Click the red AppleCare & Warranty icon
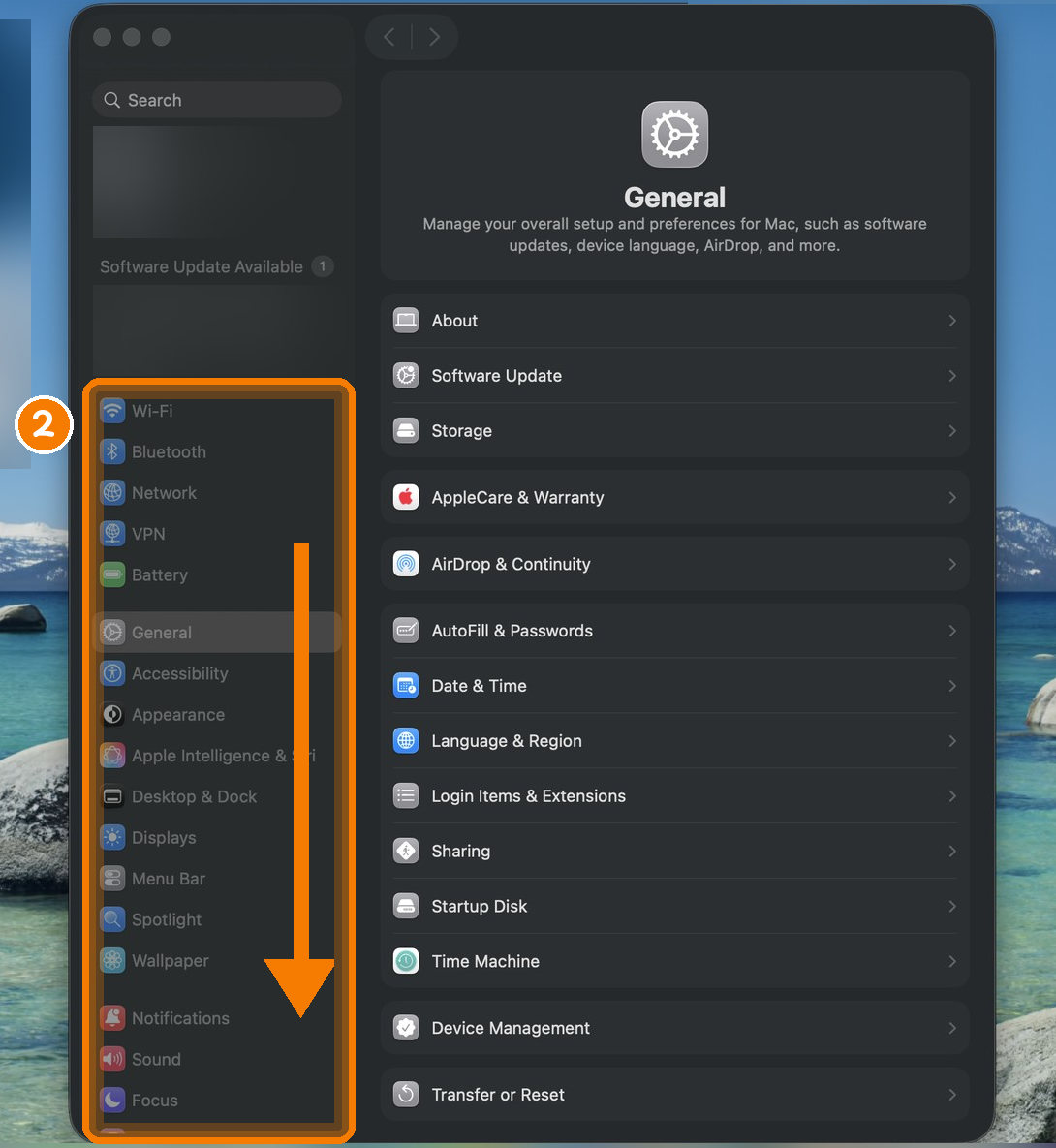The height and width of the screenshot is (1148, 1056). [406, 497]
